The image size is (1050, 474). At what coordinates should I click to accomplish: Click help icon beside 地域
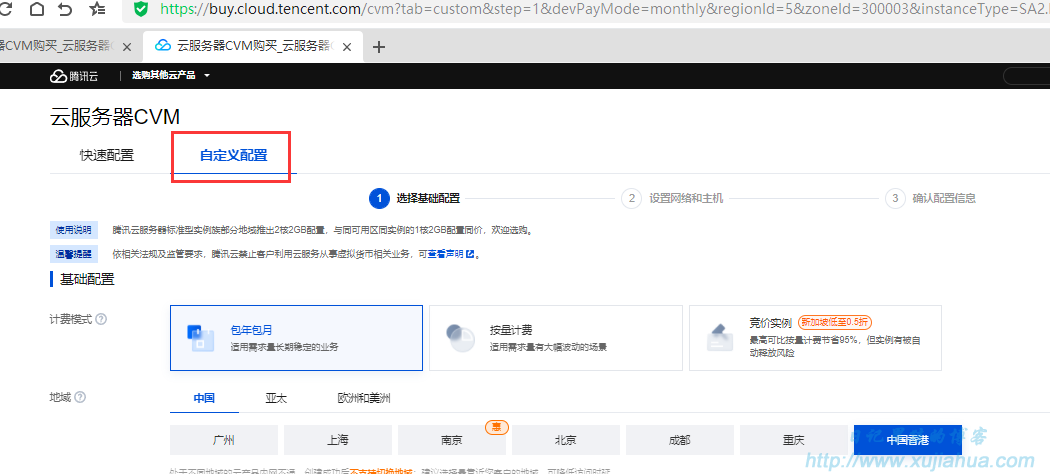(x=80, y=397)
